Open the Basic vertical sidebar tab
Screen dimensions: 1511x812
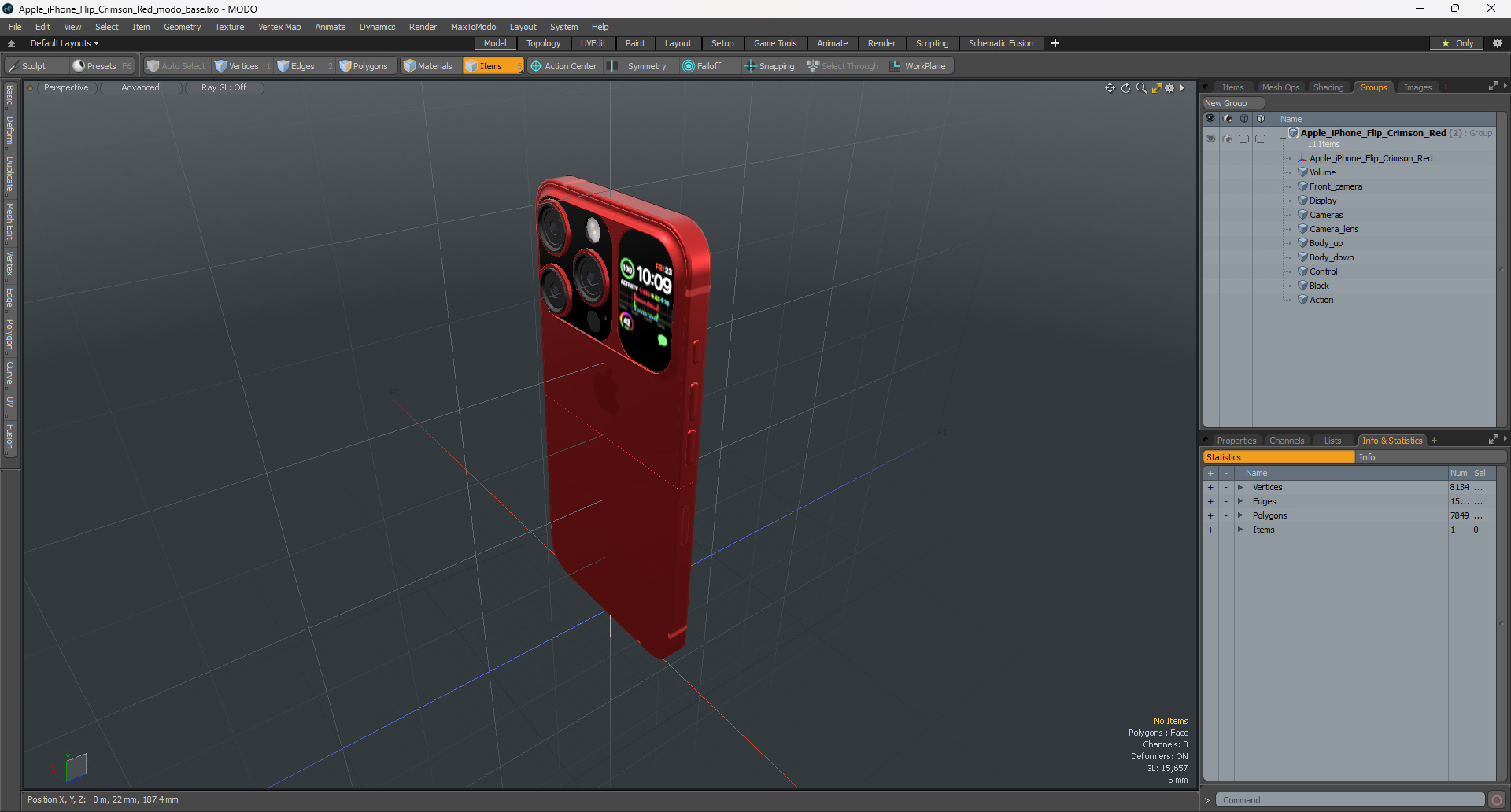click(9, 95)
